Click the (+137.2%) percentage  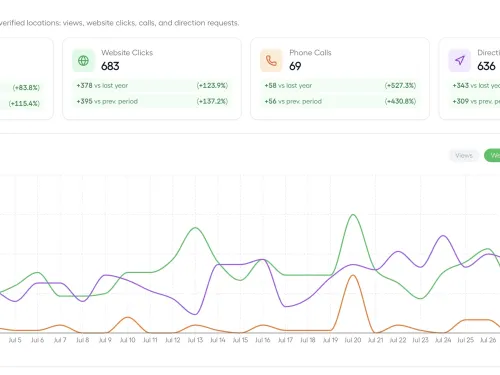pyautogui.click(x=212, y=101)
